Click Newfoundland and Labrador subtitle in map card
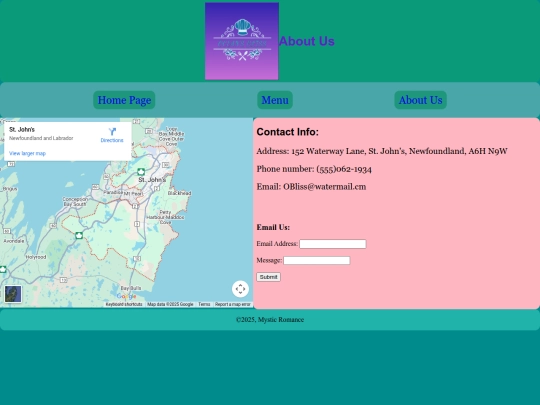Viewport: 540px width, 405px height. 41,138
